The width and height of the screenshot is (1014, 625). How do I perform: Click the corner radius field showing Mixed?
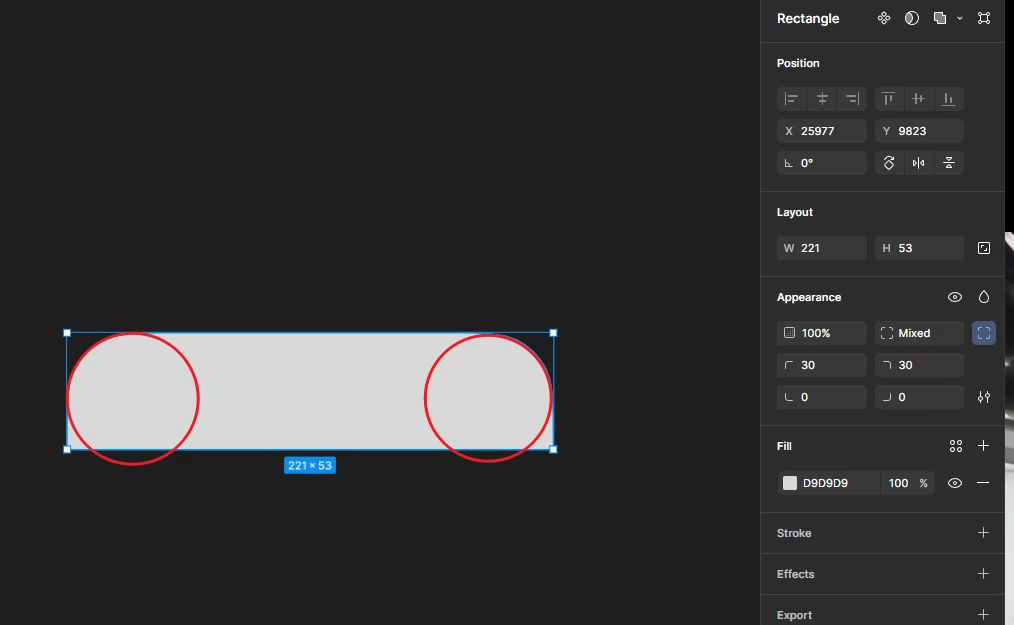coord(919,333)
